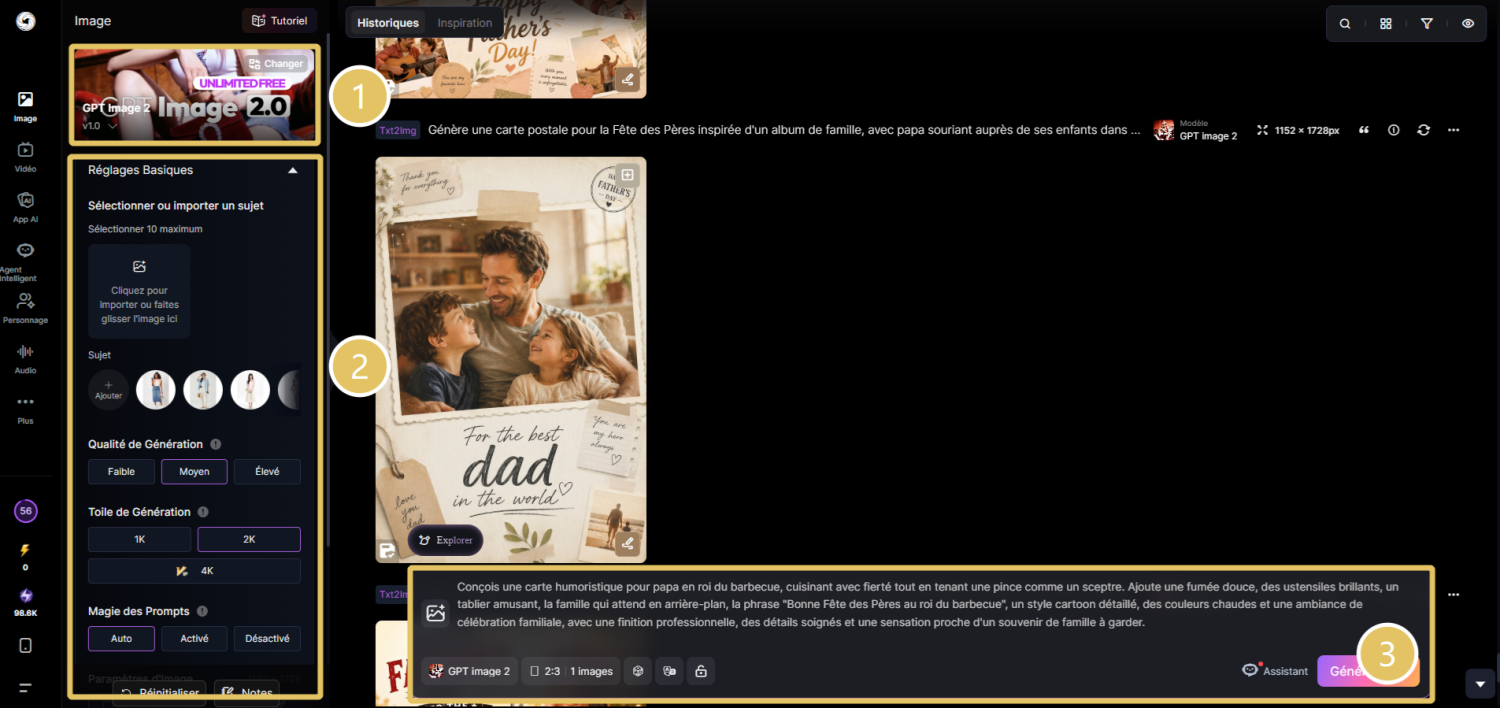The height and width of the screenshot is (708, 1500).
Task: Click the purple 98.6K credits icon
Action: click(25, 596)
